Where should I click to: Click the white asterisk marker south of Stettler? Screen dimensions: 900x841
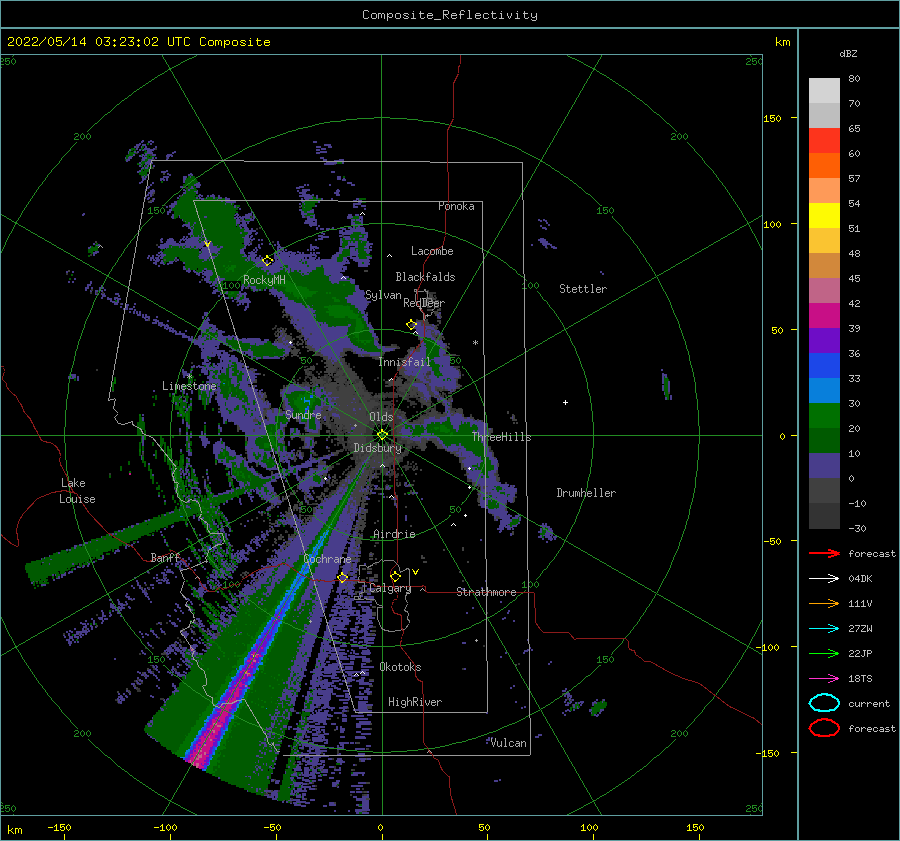tap(475, 343)
